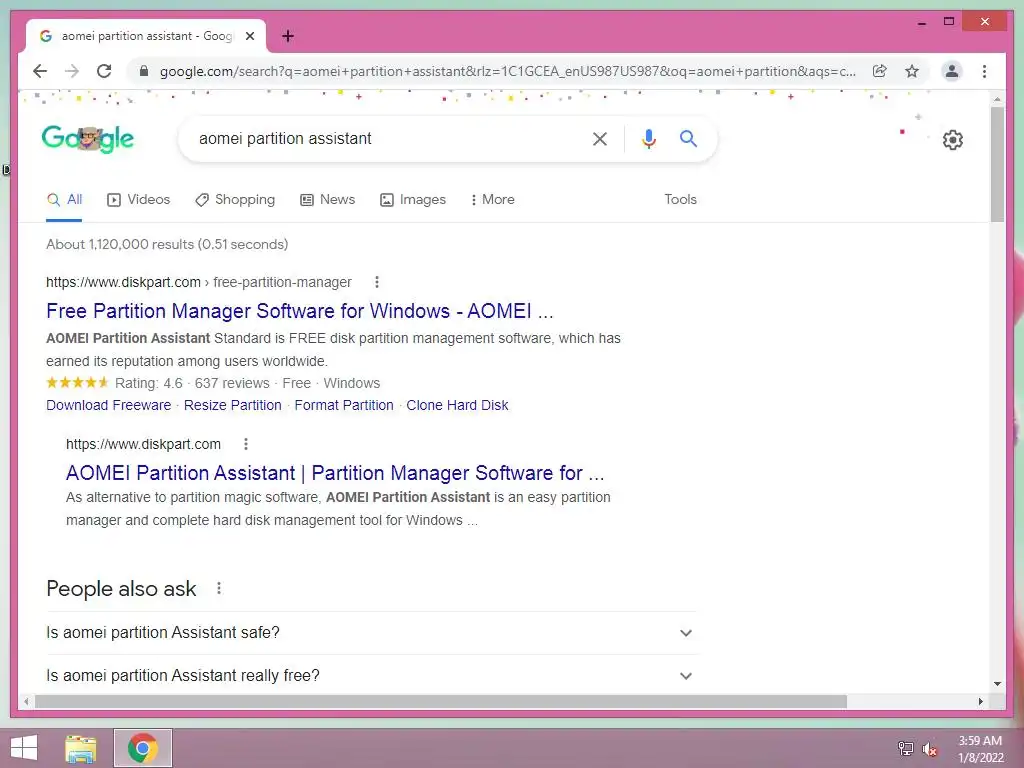Click the 'People also ask' heading
The height and width of the screenshot is (768, 1024).
pyautogui.click(x=121, y=588)
